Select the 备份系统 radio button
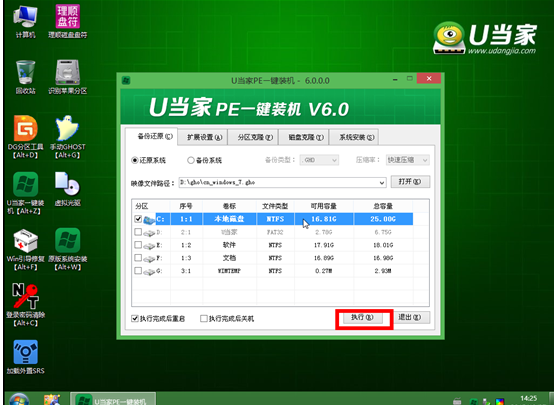This screenshot has height=405, width=554. (x=191, y=160)
